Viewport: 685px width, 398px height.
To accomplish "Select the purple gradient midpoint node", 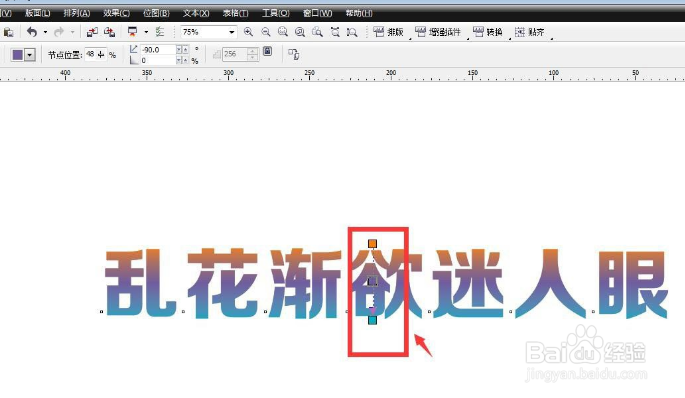I will click(373, 281).
